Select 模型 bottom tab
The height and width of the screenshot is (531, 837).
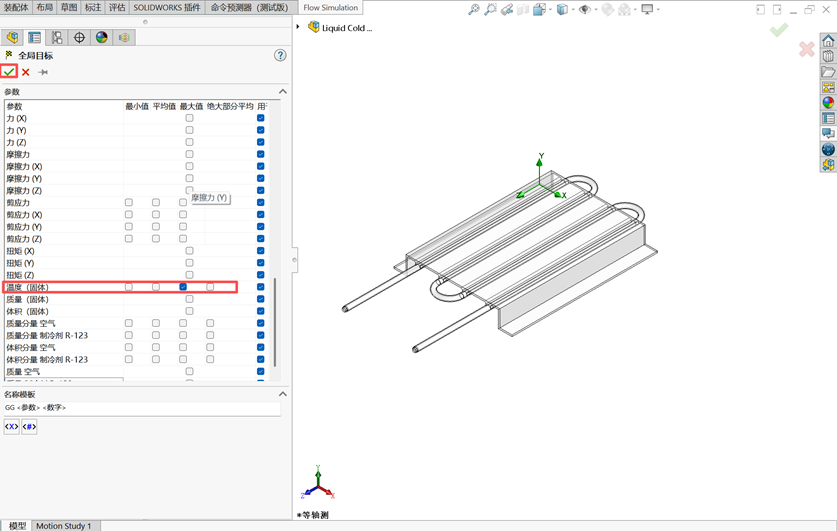pos(17,526)
